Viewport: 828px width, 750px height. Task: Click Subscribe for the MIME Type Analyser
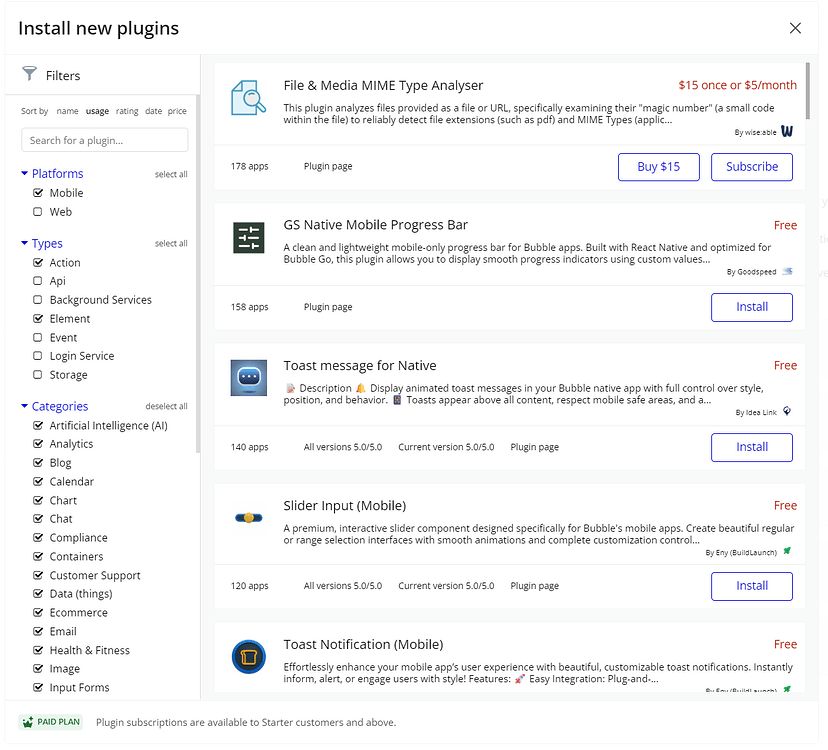[751, 166]
